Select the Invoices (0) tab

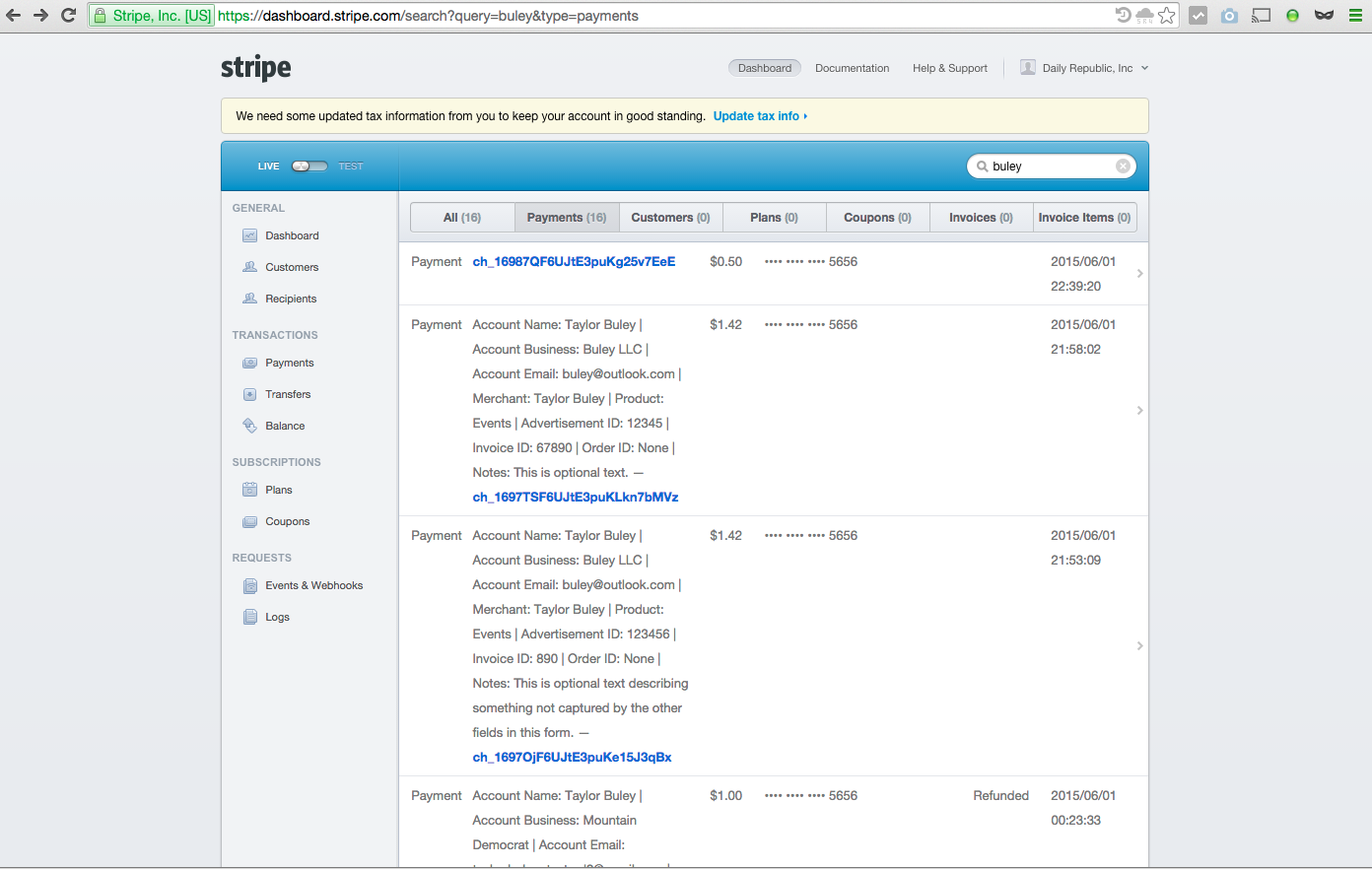981,218
